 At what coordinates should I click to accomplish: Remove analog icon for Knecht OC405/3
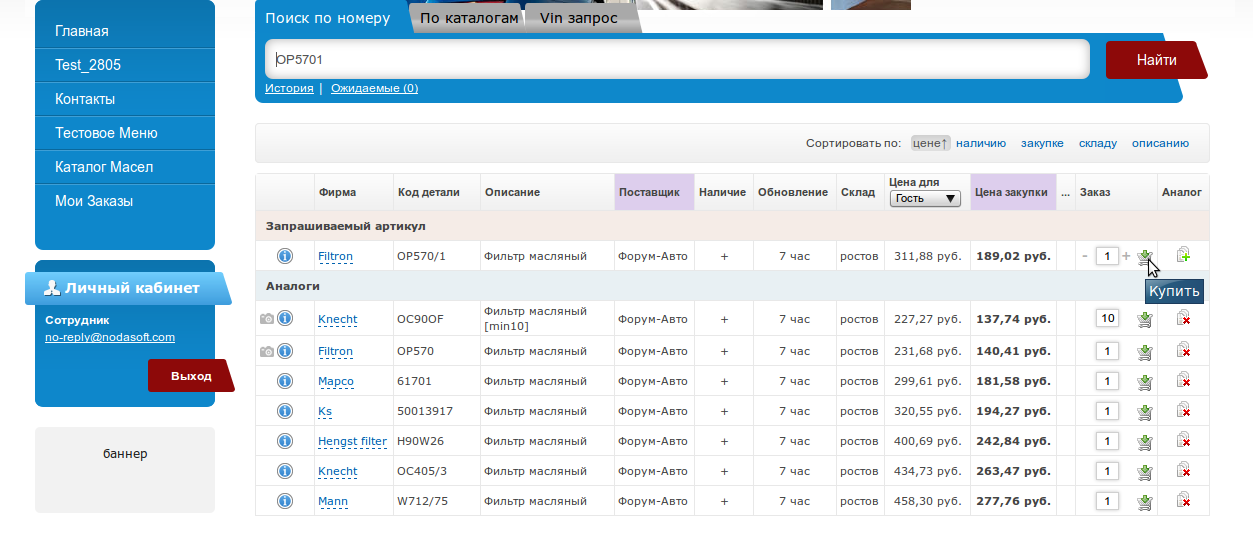pyautogui.click(x=1183, y=471)
